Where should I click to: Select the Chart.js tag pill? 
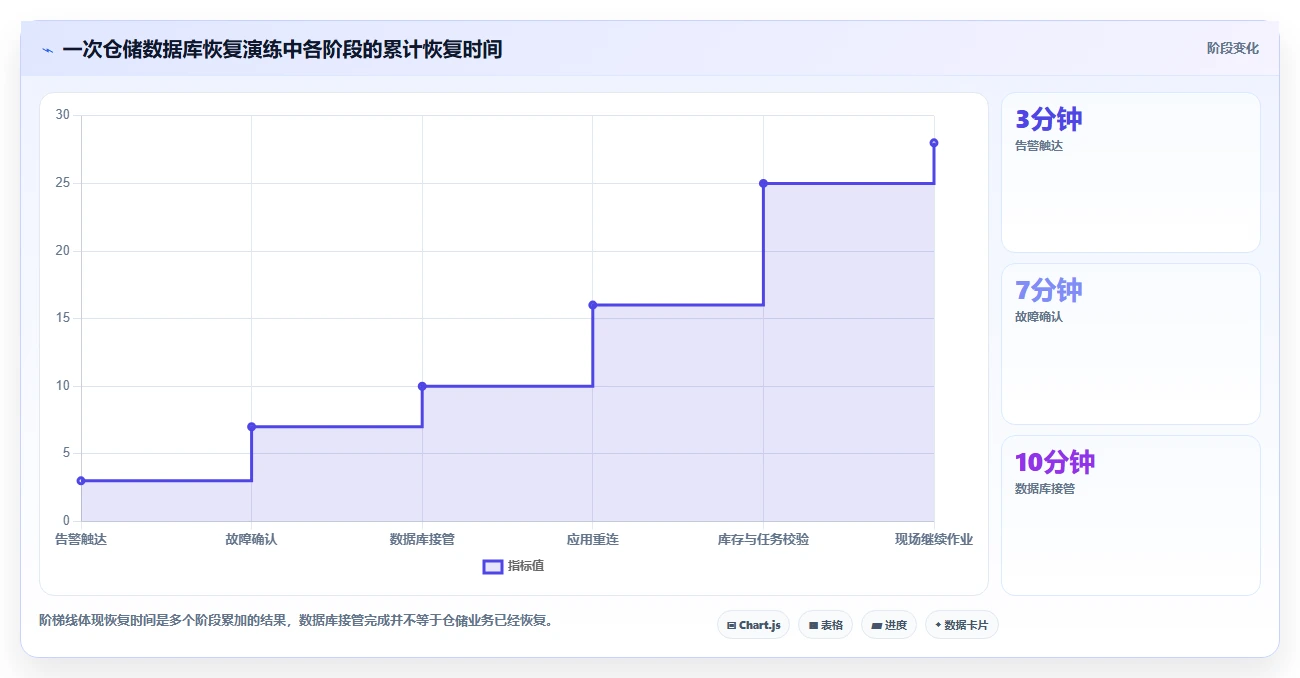click(753, 625)
